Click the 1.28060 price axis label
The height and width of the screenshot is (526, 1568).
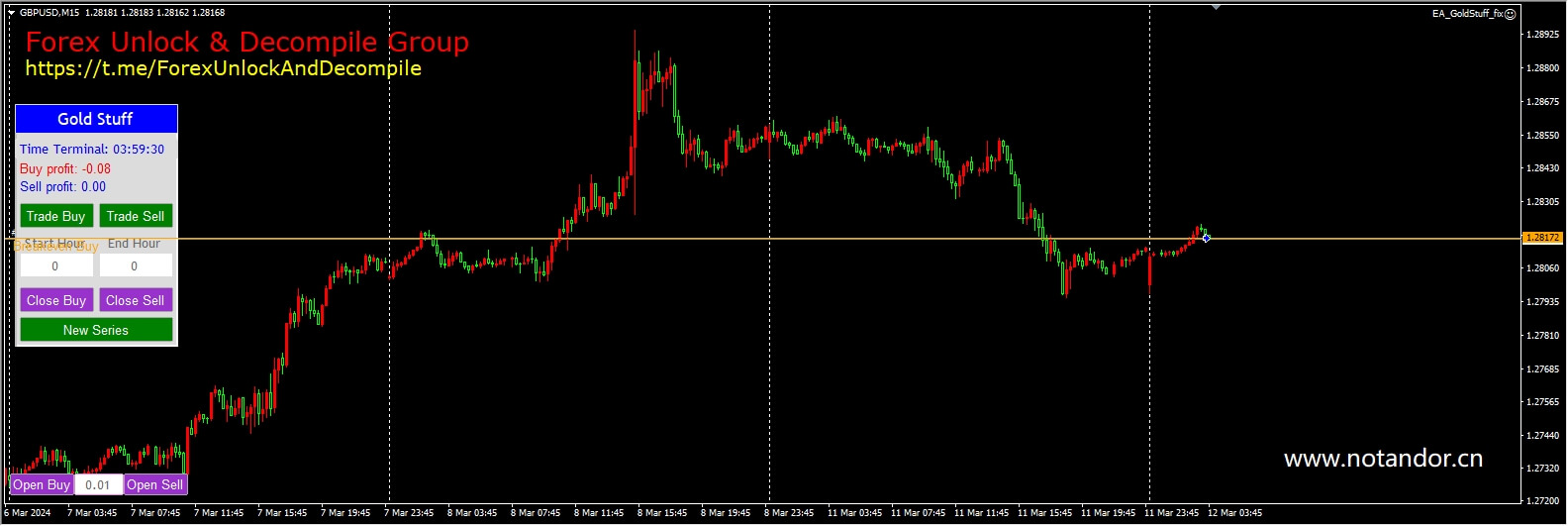1542,268
